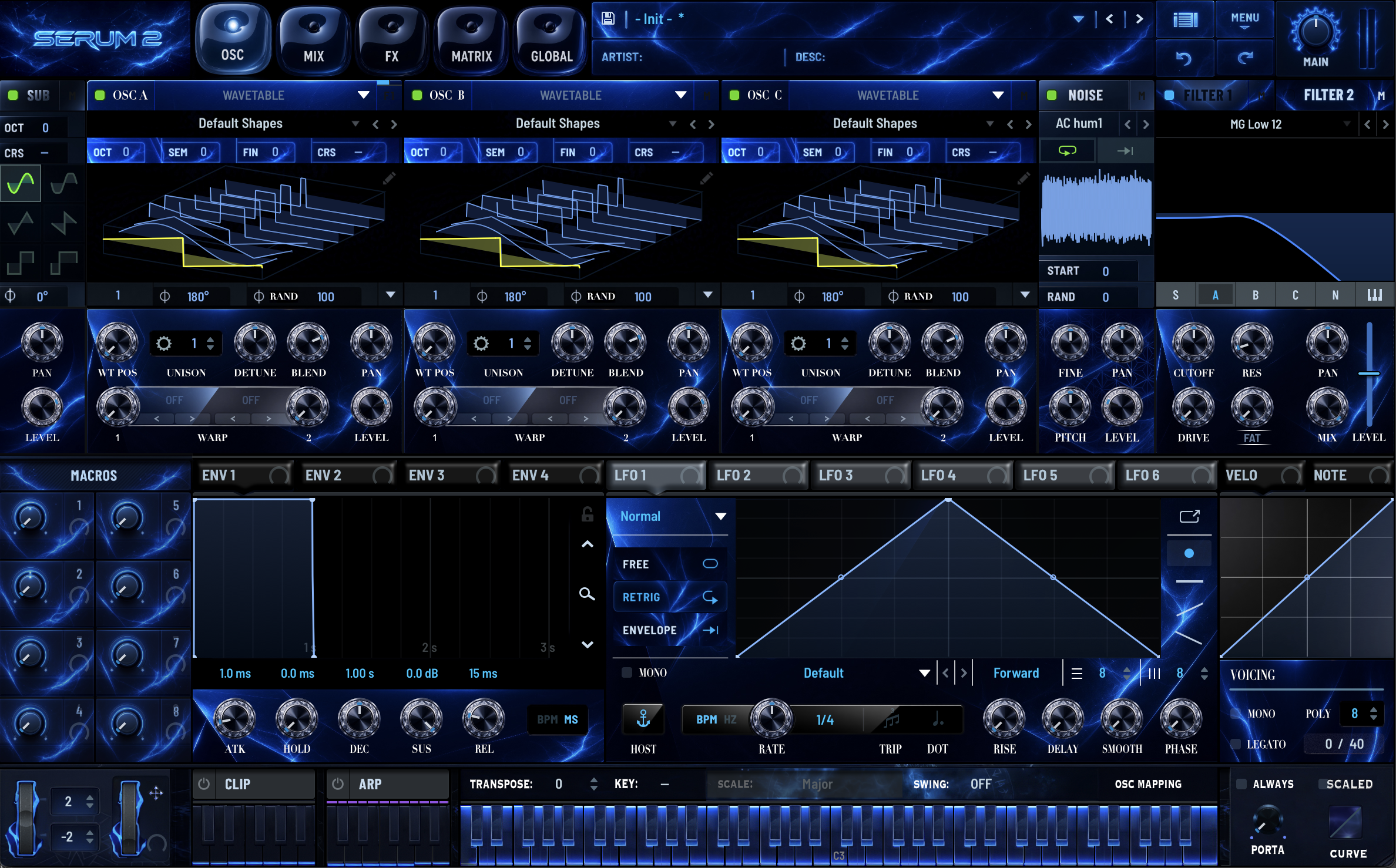Click the redo arrow icon
The height and width of the screenshot is (868, 1396).
1244,58
